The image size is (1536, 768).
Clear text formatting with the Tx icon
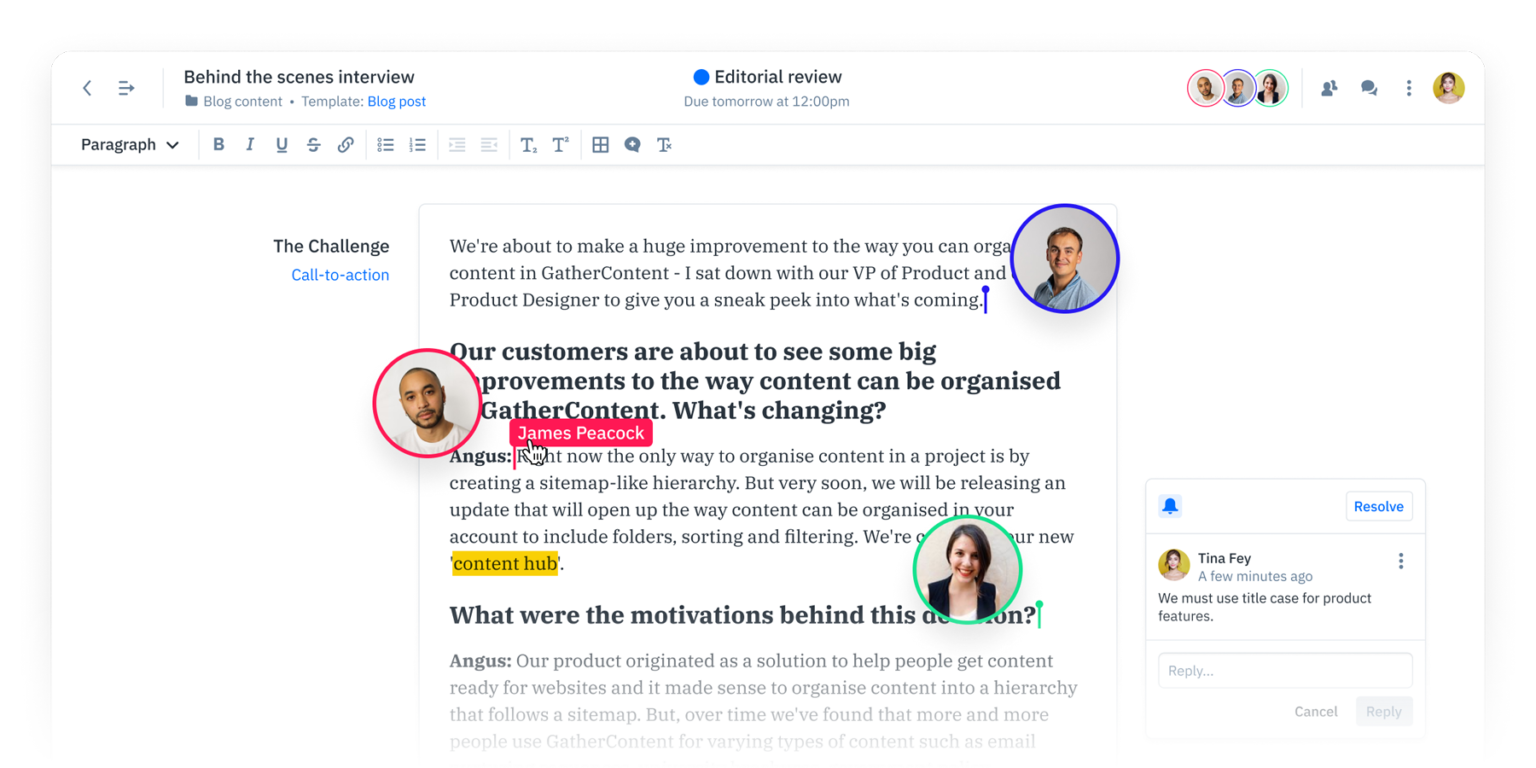pos(663,144)
